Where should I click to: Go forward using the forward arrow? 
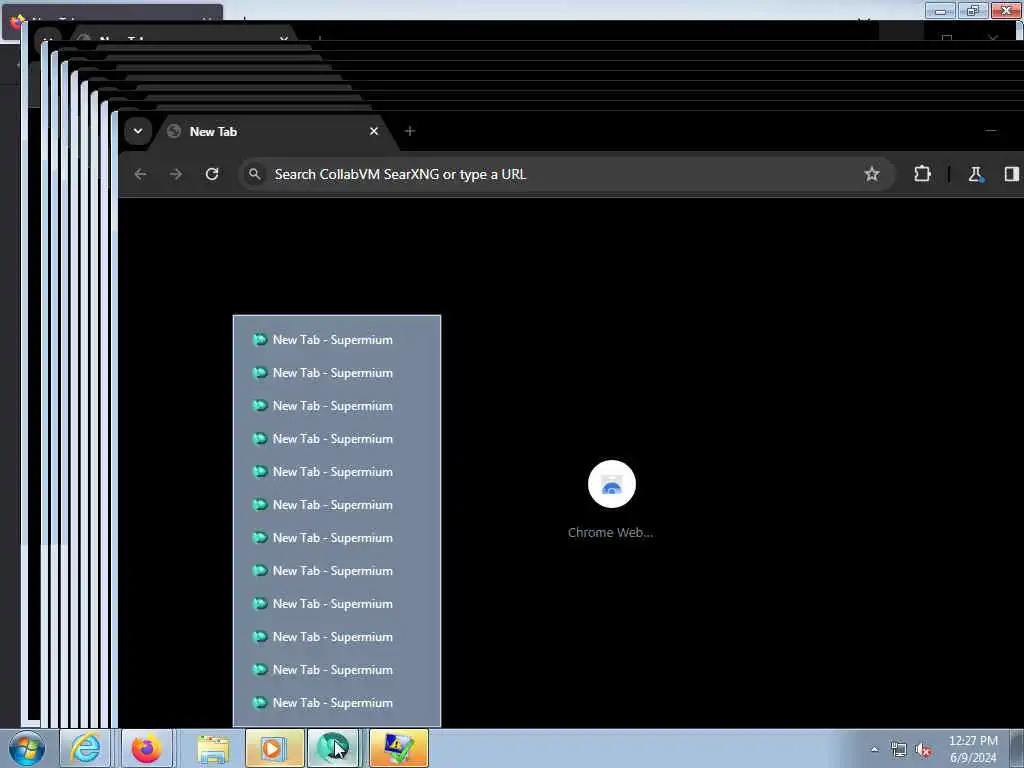click(x=176, y=174)
